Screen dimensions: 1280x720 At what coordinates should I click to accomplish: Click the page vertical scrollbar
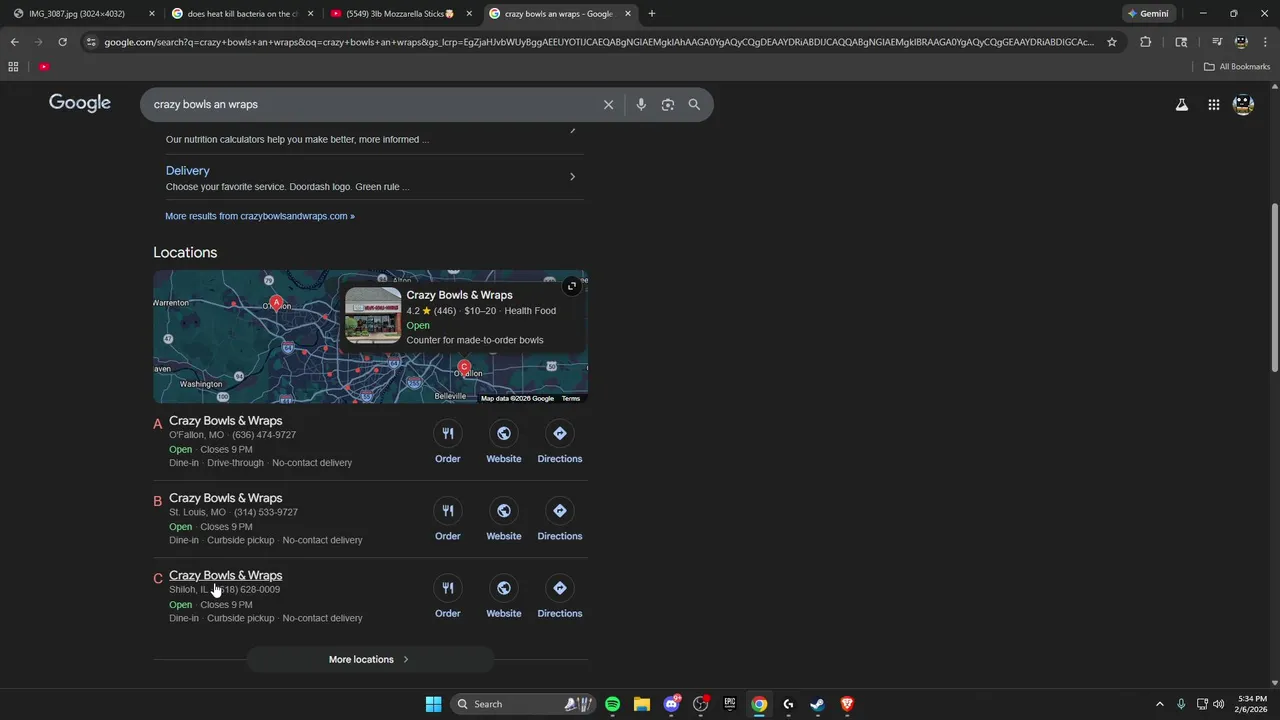tap(1274, 288)
